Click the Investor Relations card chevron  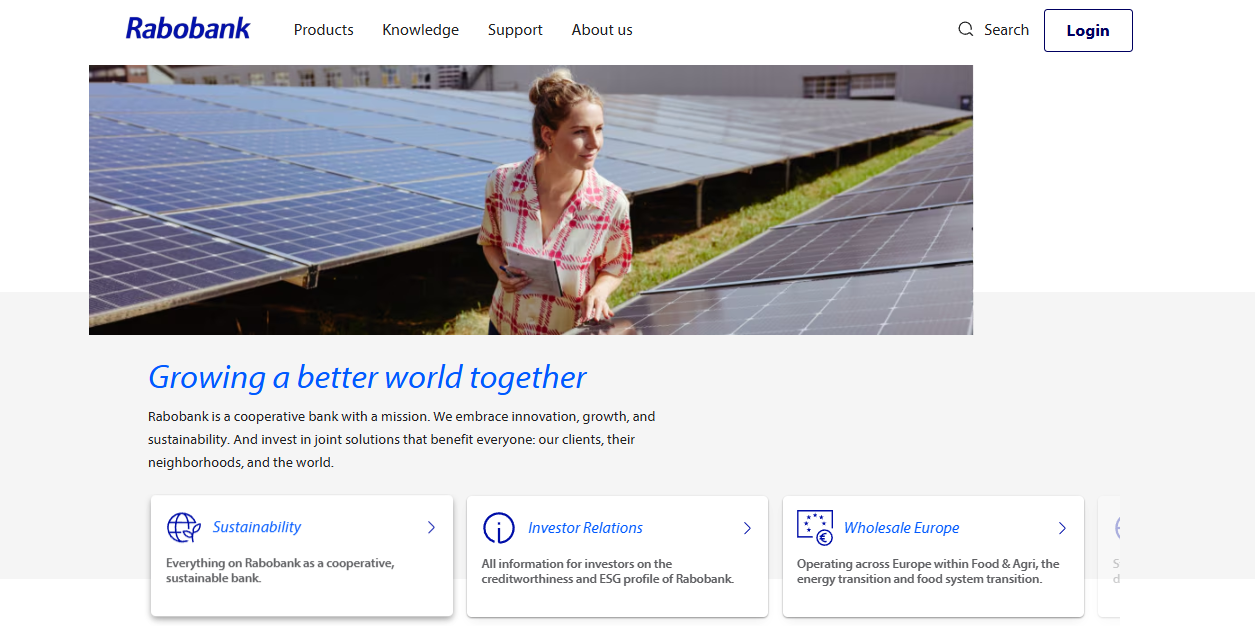pos(747,528)
